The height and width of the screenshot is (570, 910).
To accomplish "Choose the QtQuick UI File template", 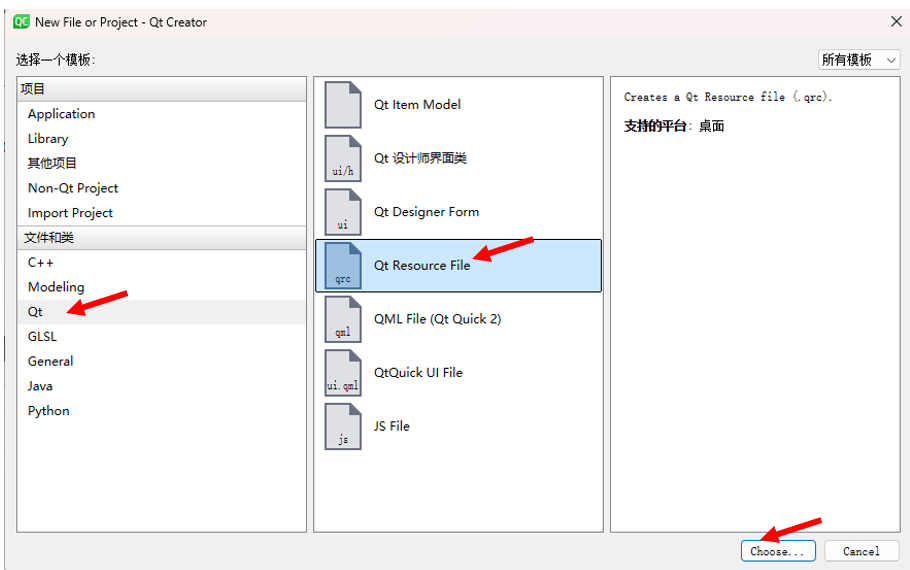I will 458,373.
